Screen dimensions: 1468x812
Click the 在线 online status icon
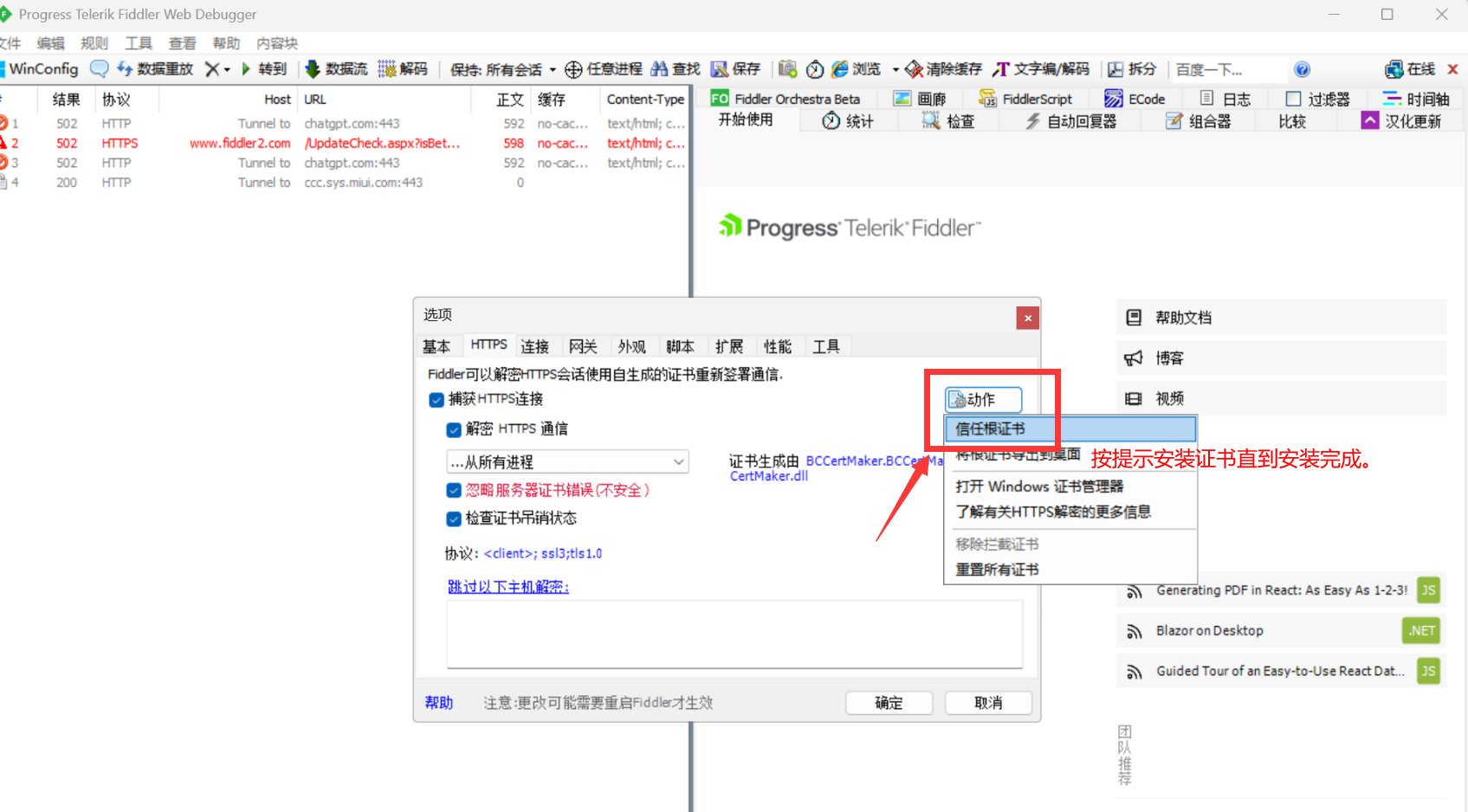pyautogui.click(x=1394, y=69)
